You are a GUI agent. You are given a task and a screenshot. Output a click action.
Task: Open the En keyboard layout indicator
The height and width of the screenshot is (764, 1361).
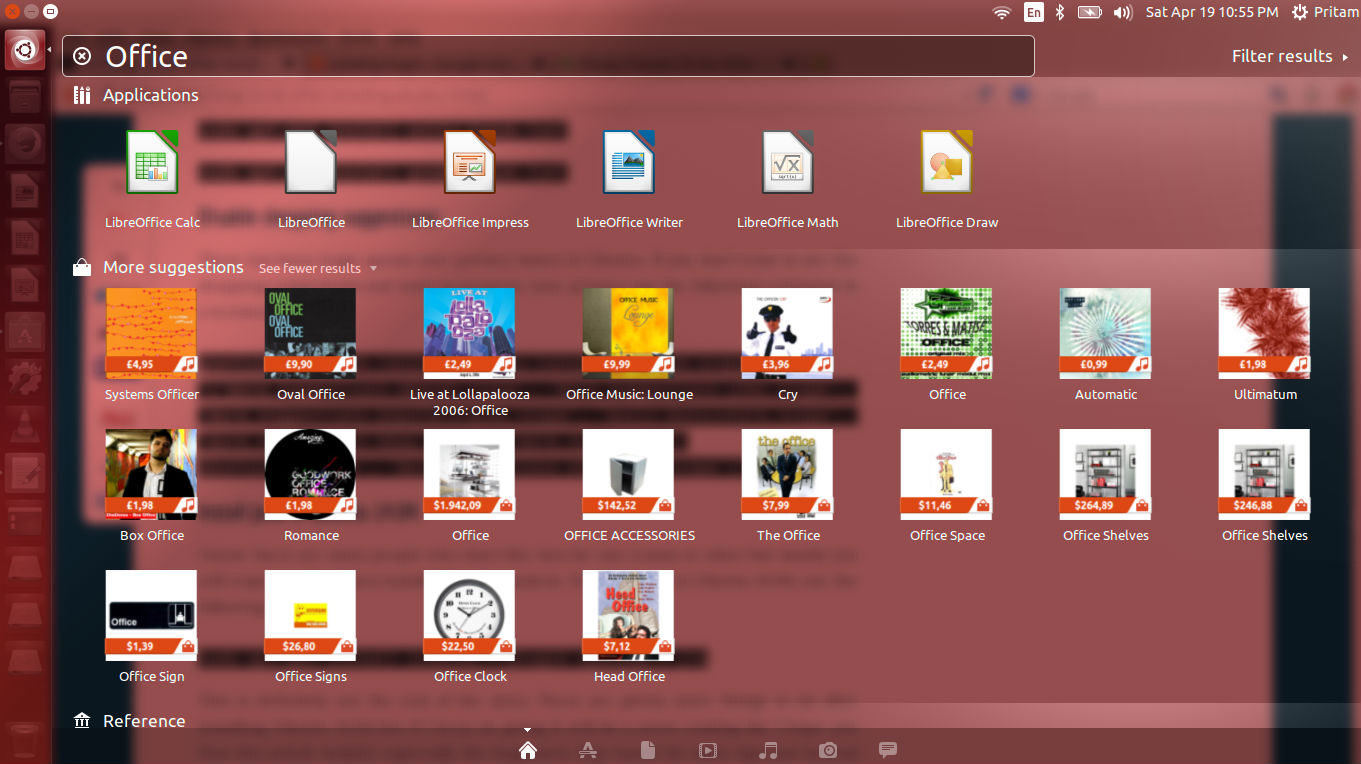pos(1034,12)
